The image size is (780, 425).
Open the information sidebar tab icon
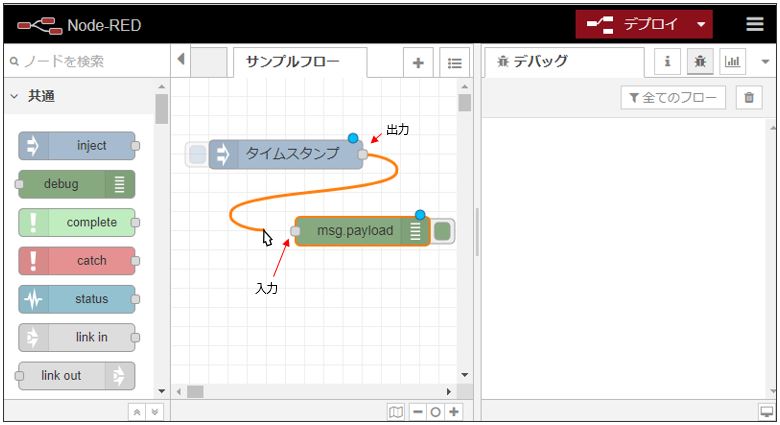pos(667,61)
